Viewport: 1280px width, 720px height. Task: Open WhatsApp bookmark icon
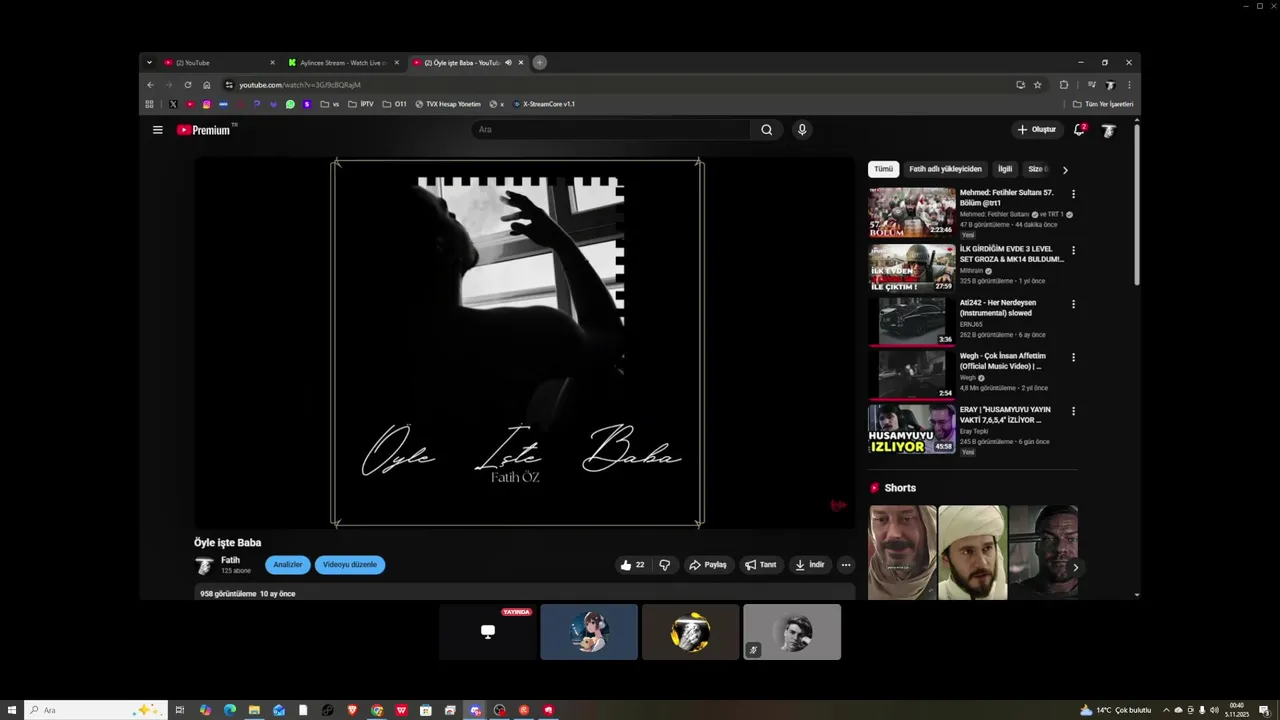coord(290,104)
